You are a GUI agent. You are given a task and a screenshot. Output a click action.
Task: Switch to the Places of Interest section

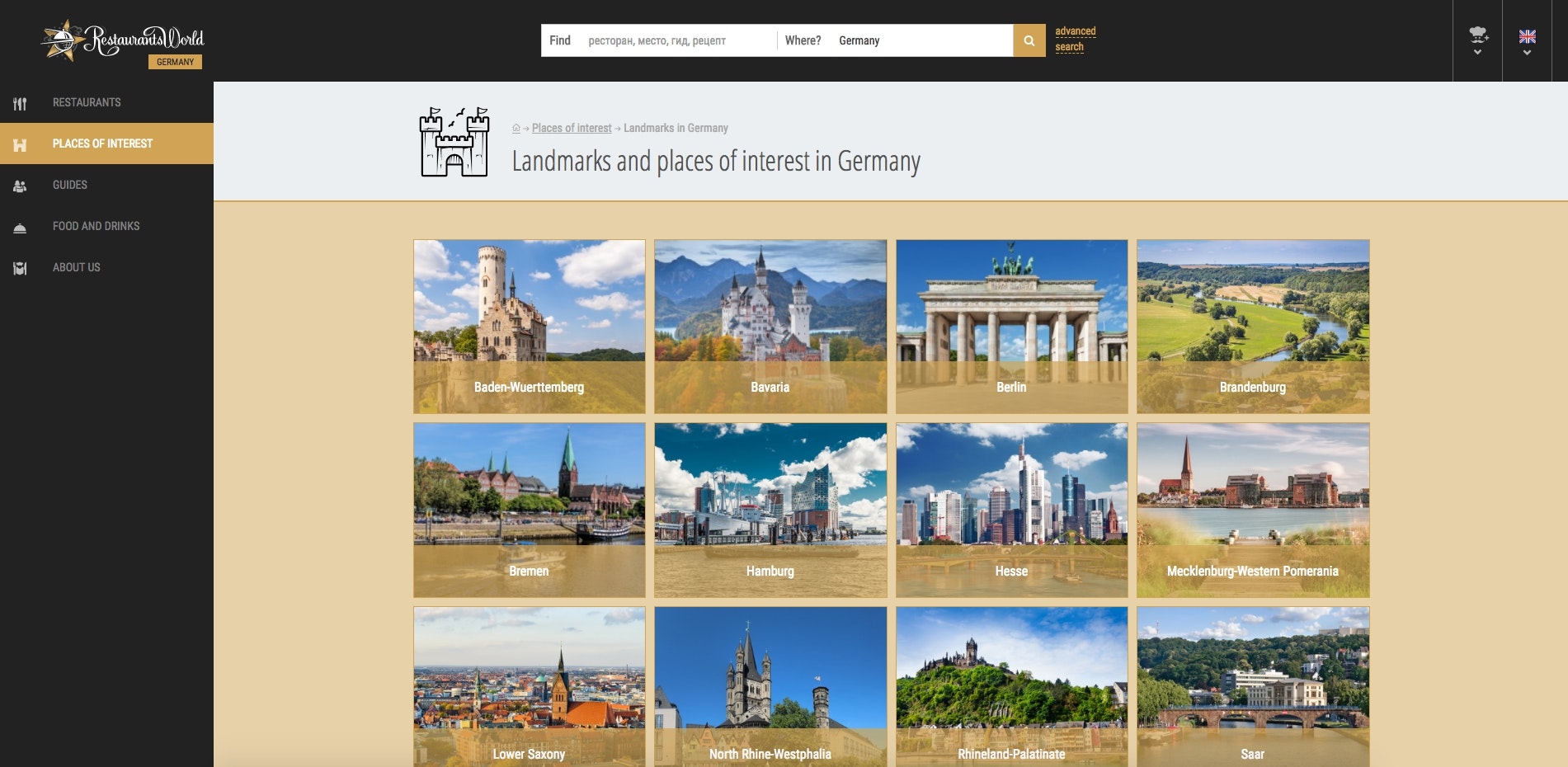point(101,144)
